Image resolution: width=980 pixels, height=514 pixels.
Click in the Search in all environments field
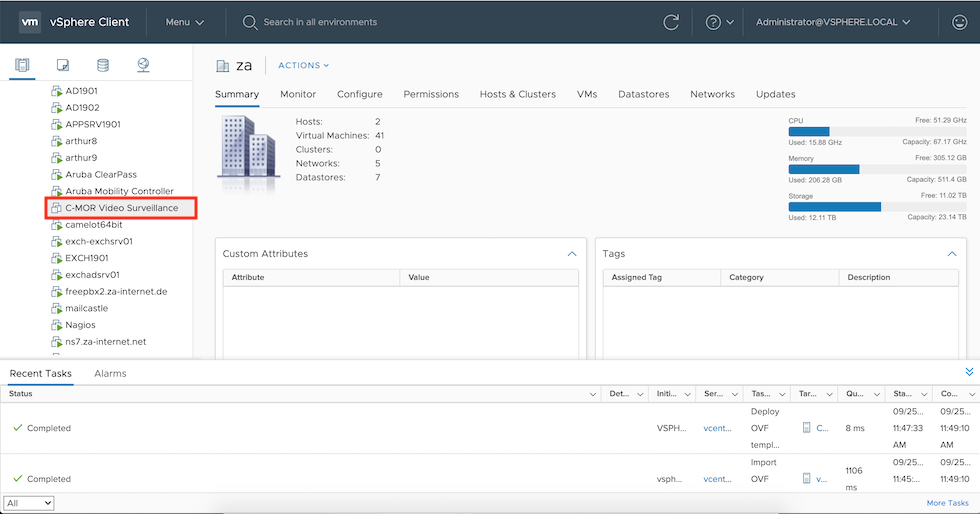pos(320,22)
